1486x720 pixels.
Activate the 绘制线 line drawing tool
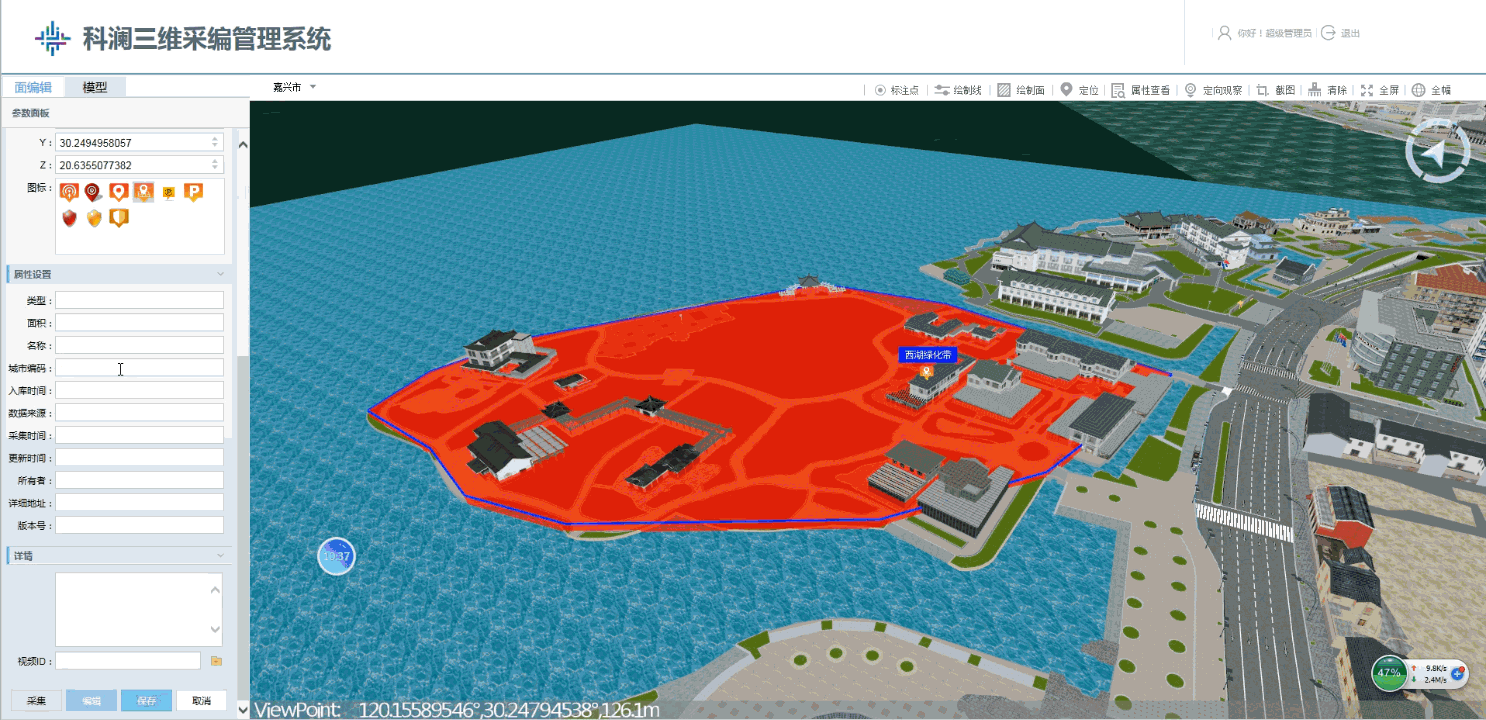957,90
